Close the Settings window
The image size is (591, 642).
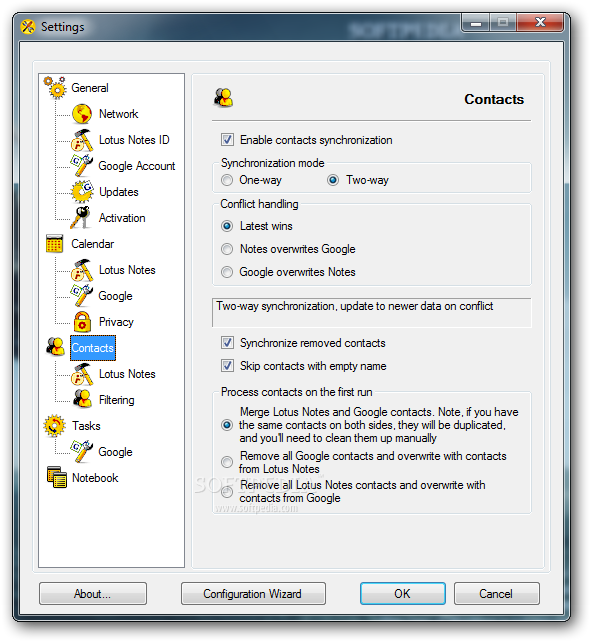click(x=541, y=22)
